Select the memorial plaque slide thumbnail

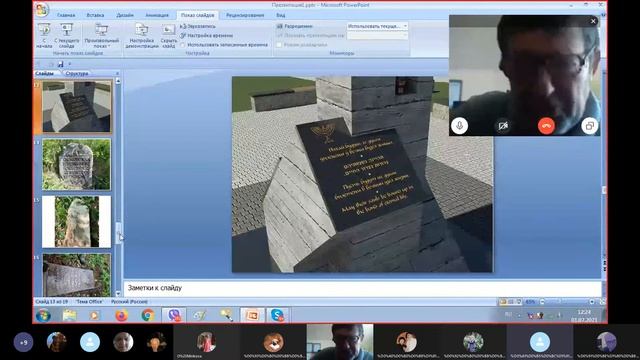77,106
